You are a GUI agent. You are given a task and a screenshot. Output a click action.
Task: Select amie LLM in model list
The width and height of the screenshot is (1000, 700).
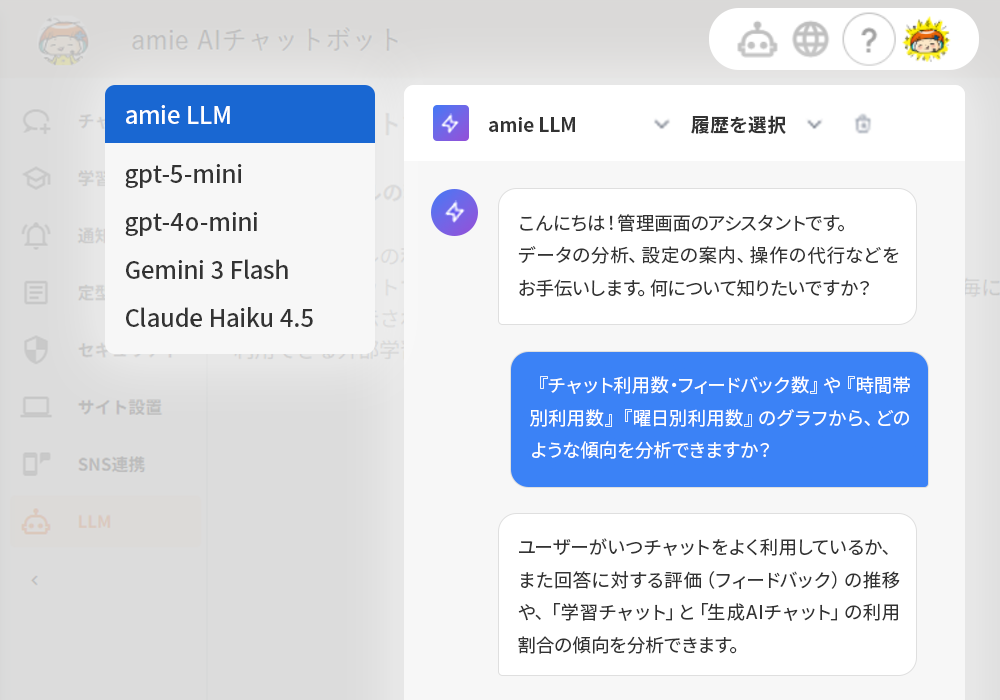click(240, 114)
